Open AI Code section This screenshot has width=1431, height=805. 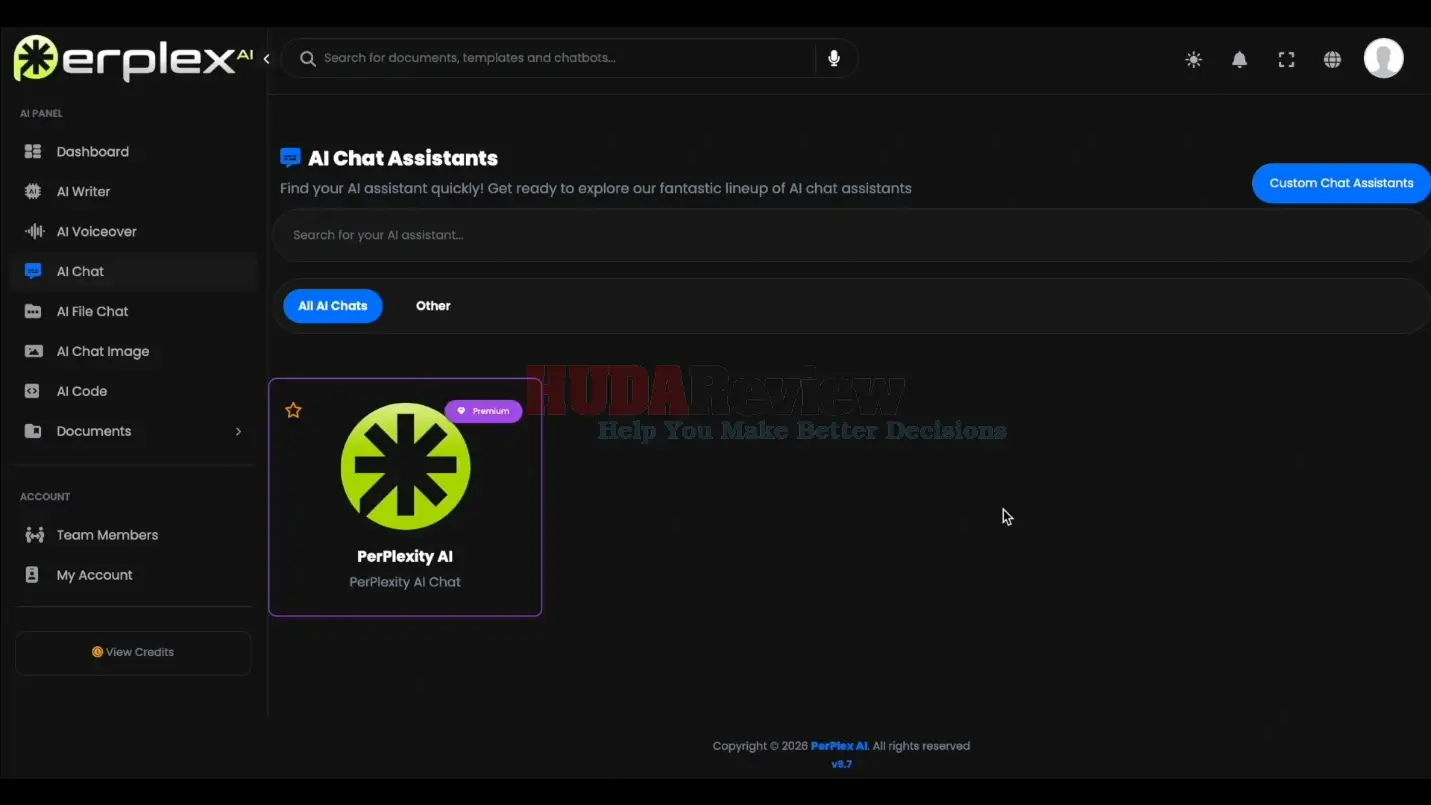(82, 391)
